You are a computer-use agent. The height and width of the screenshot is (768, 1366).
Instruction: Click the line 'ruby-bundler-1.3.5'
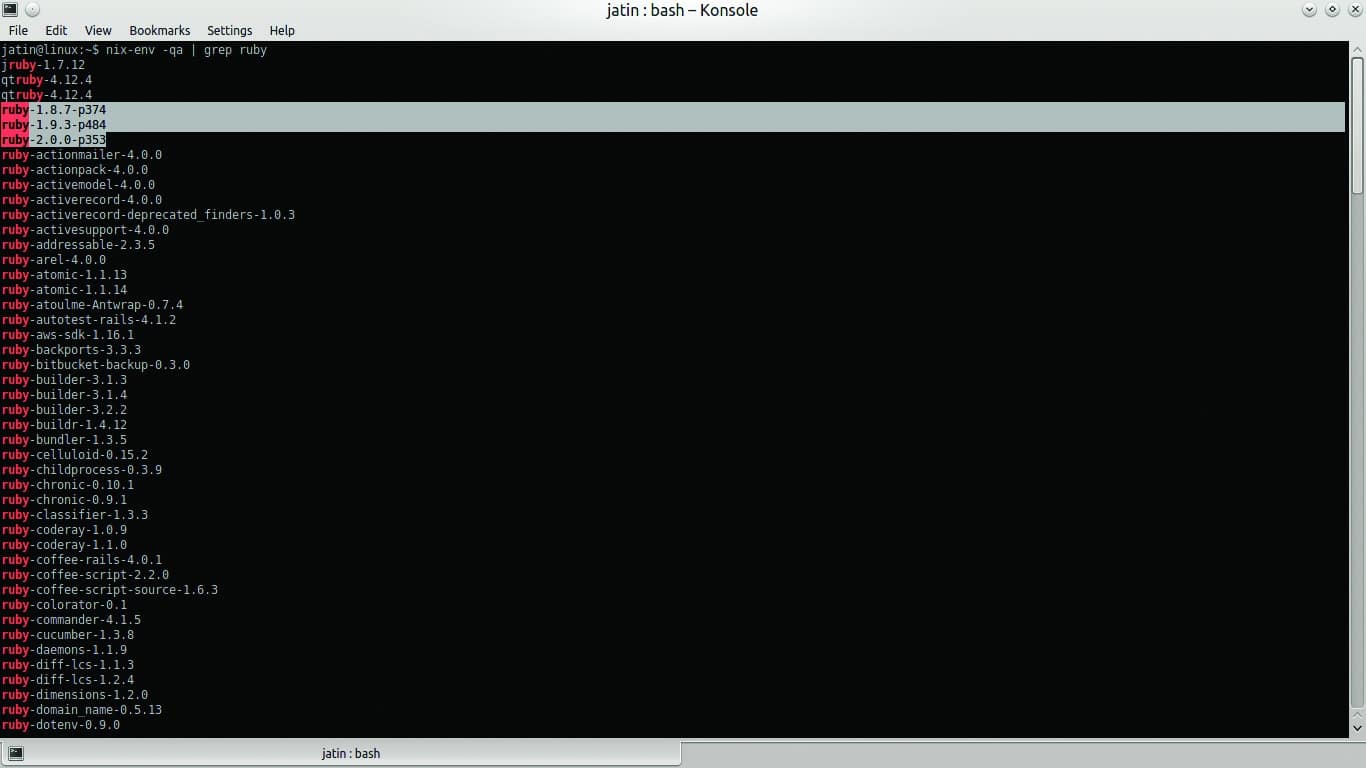64,440
